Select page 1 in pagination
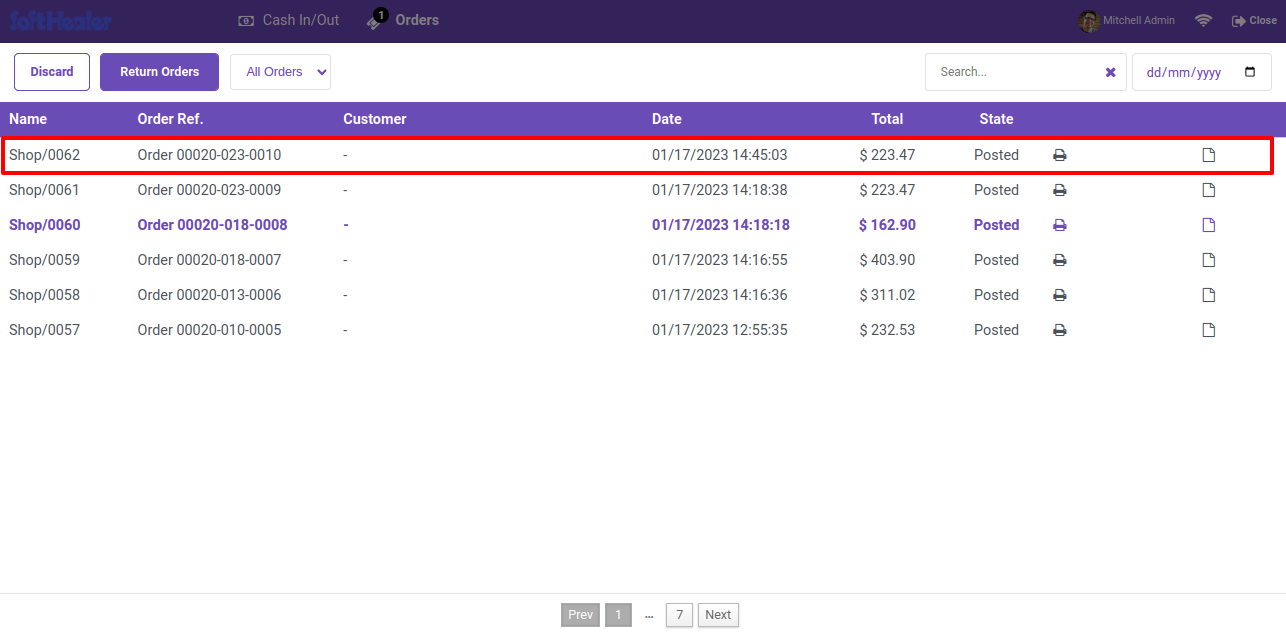This screenshot has width=1286, height=636. point(618,615)
